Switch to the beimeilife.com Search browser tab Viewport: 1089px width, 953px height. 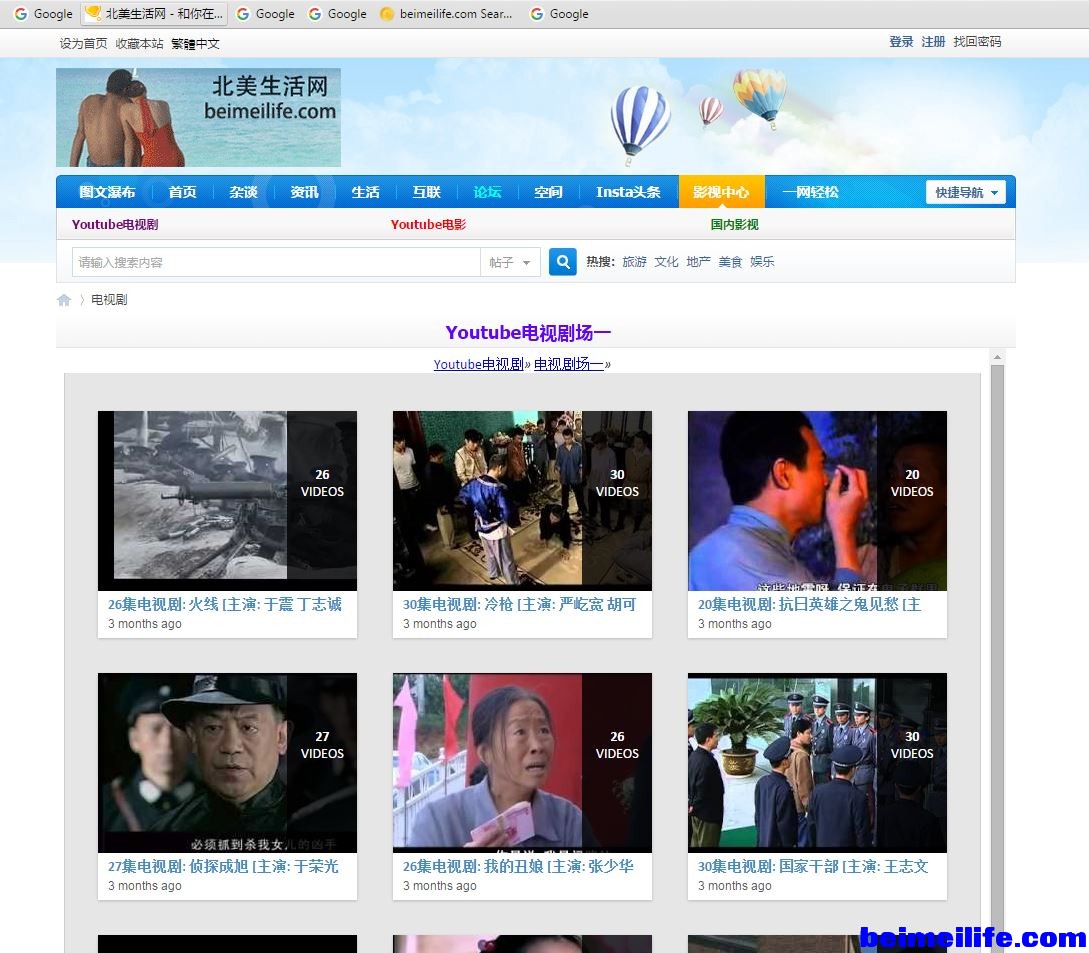point(446,14)
